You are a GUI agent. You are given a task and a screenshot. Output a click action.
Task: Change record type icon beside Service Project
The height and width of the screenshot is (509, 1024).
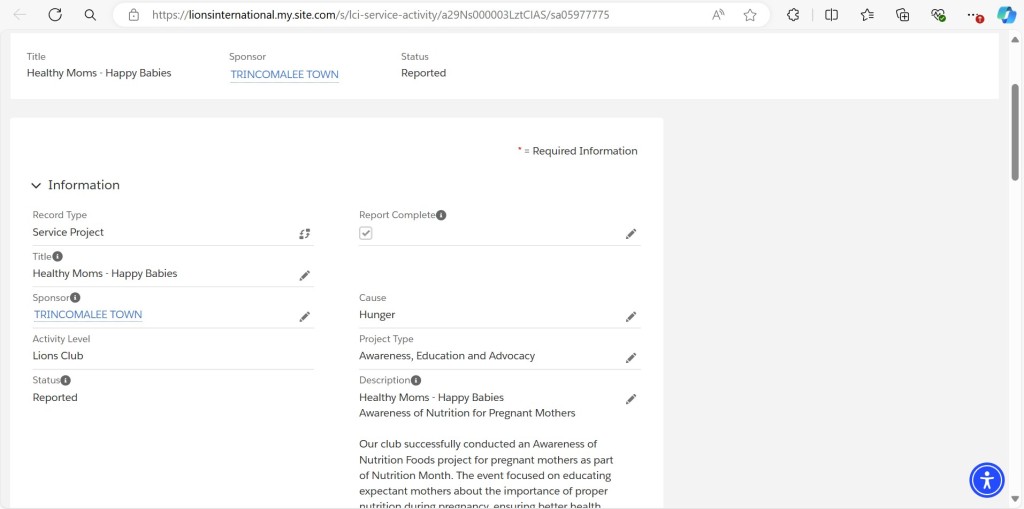[x=304, y=234]
